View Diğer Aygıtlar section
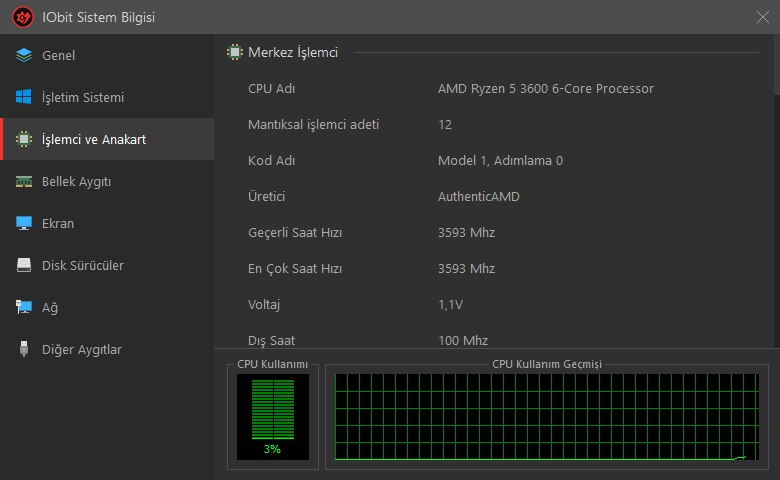The image size is (780, 480). click(x=107, y=349)
